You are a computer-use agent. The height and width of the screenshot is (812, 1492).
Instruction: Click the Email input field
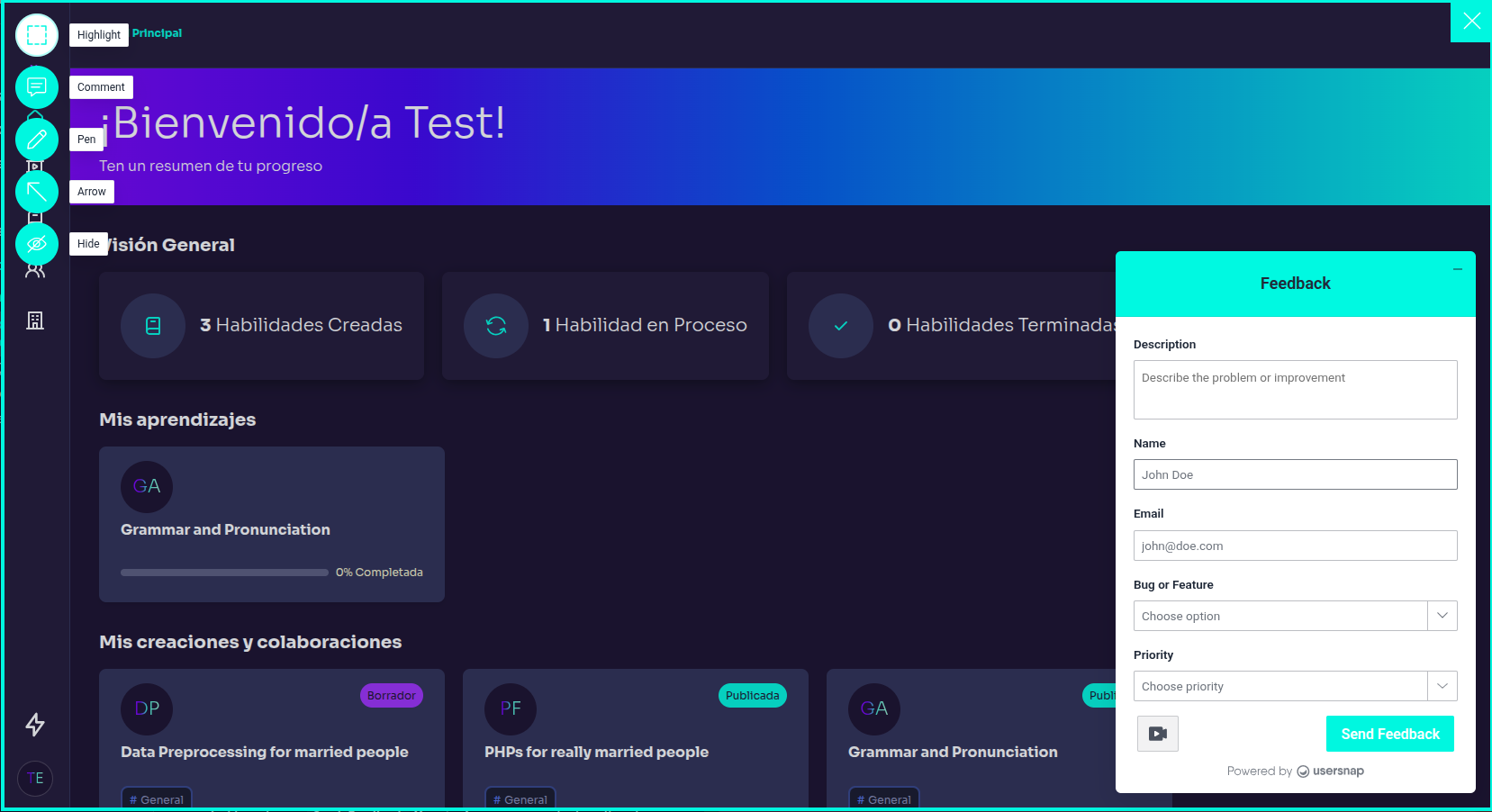(1295, 546)
